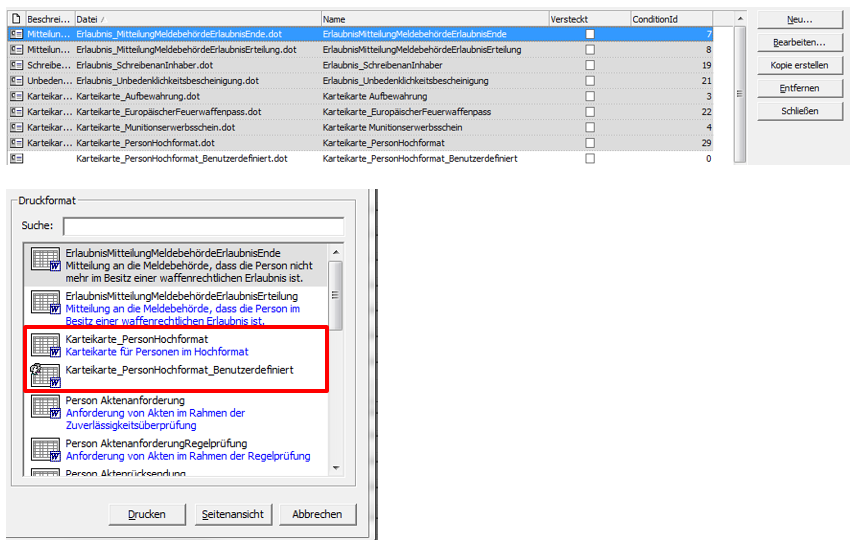This screenshot has width=861, height=548.
Task: Click the Druckformat list vertical scrollbar
Action: click(x=337, y=295)
